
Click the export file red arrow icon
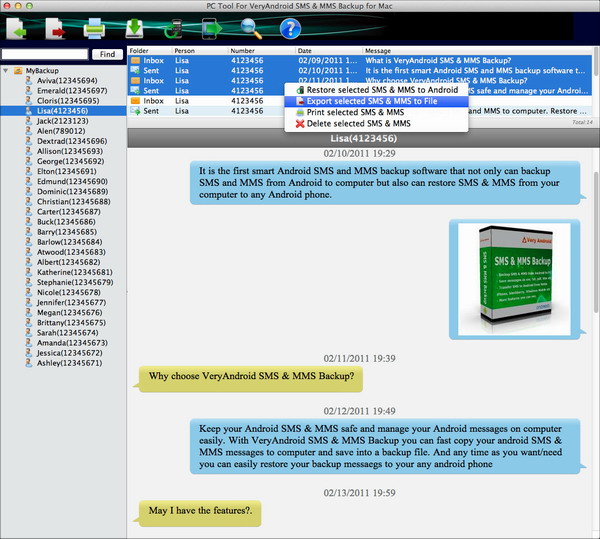(x=55, y=29)
